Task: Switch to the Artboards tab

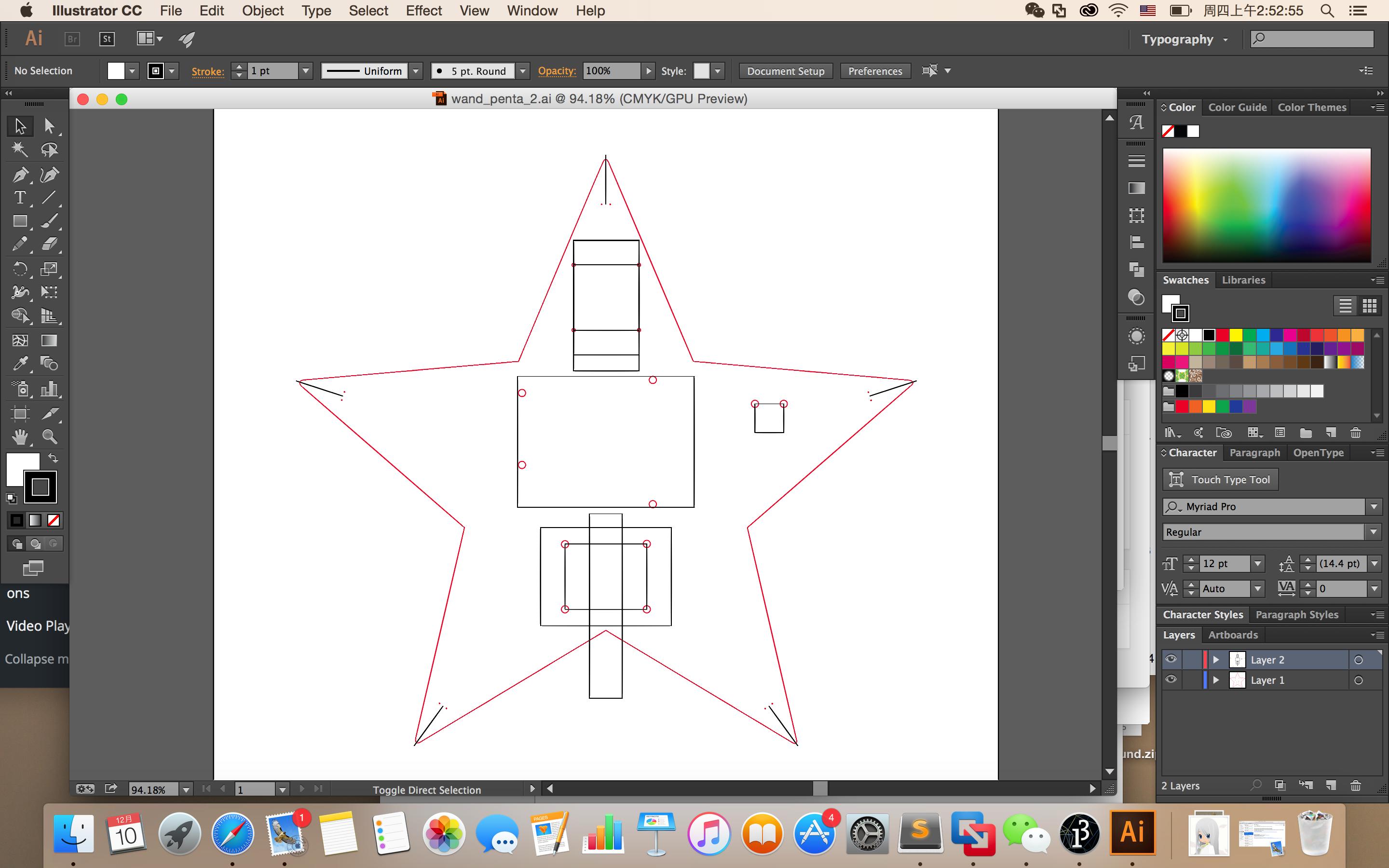Action: coord(1232,635)
